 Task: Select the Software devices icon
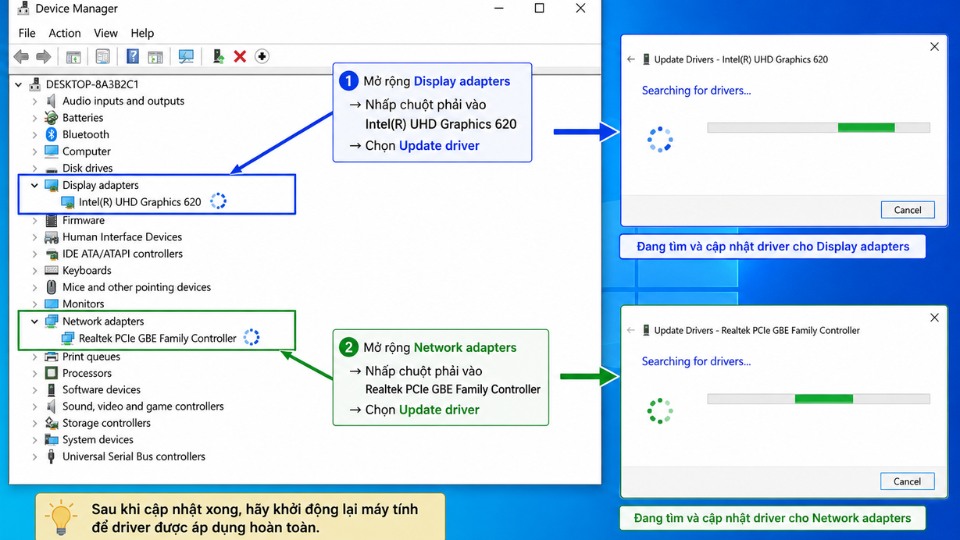pos(51,389)
